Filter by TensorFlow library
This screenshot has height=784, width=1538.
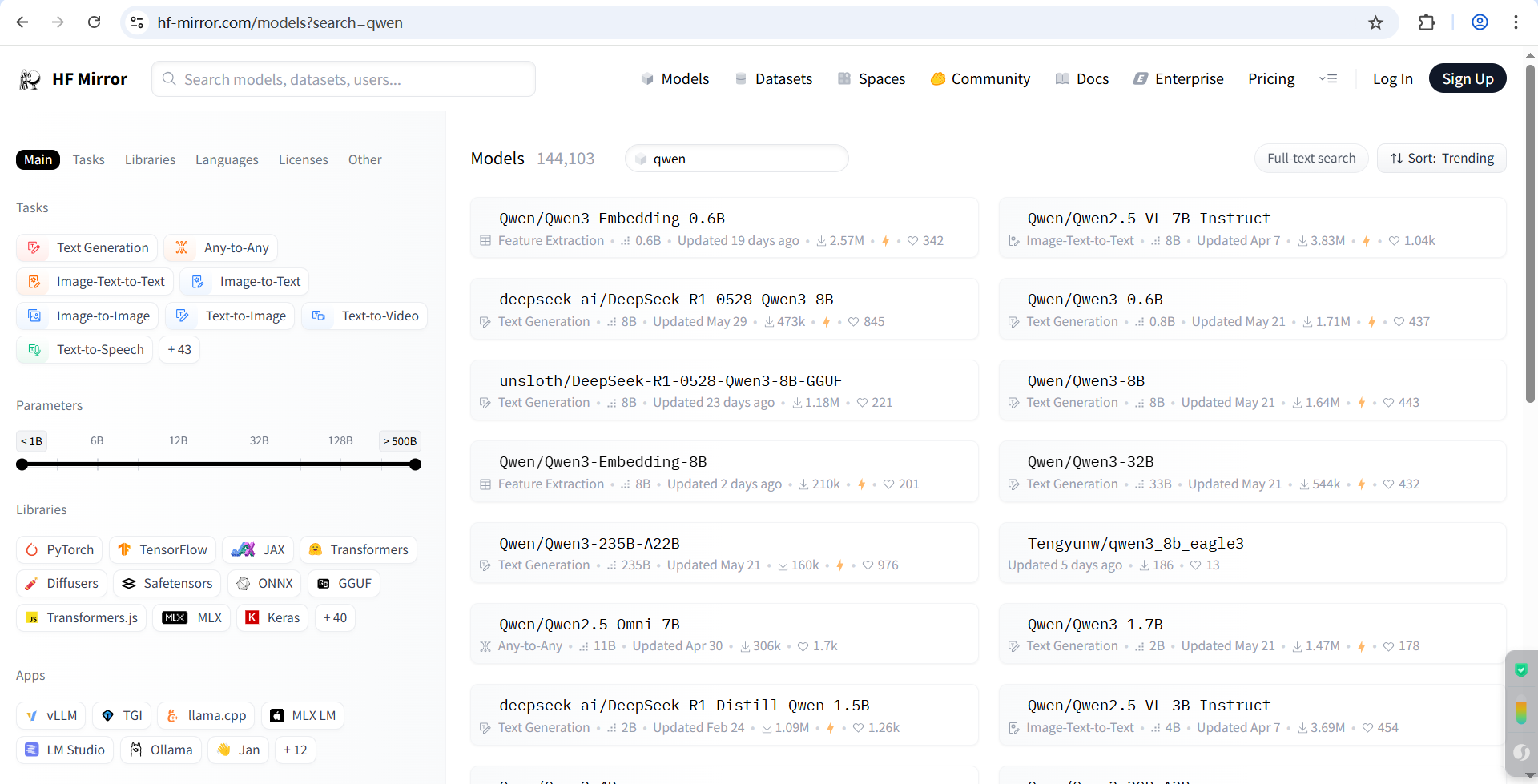163,550
